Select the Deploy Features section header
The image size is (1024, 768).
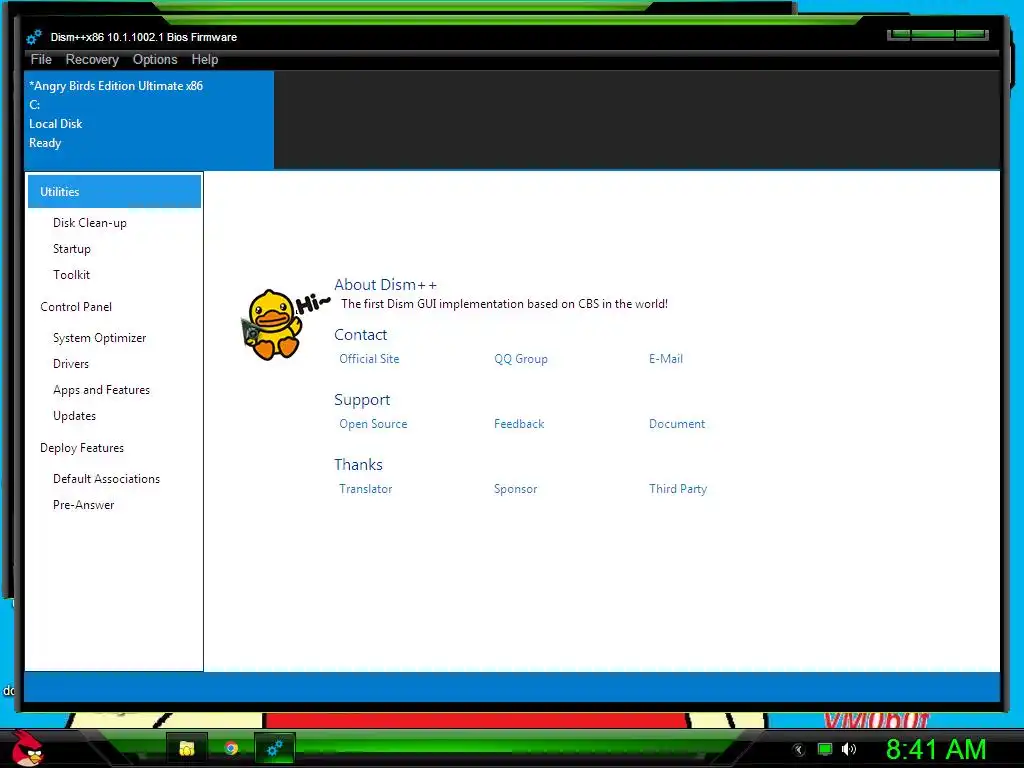pyautogui.click(x=82, y=448)
